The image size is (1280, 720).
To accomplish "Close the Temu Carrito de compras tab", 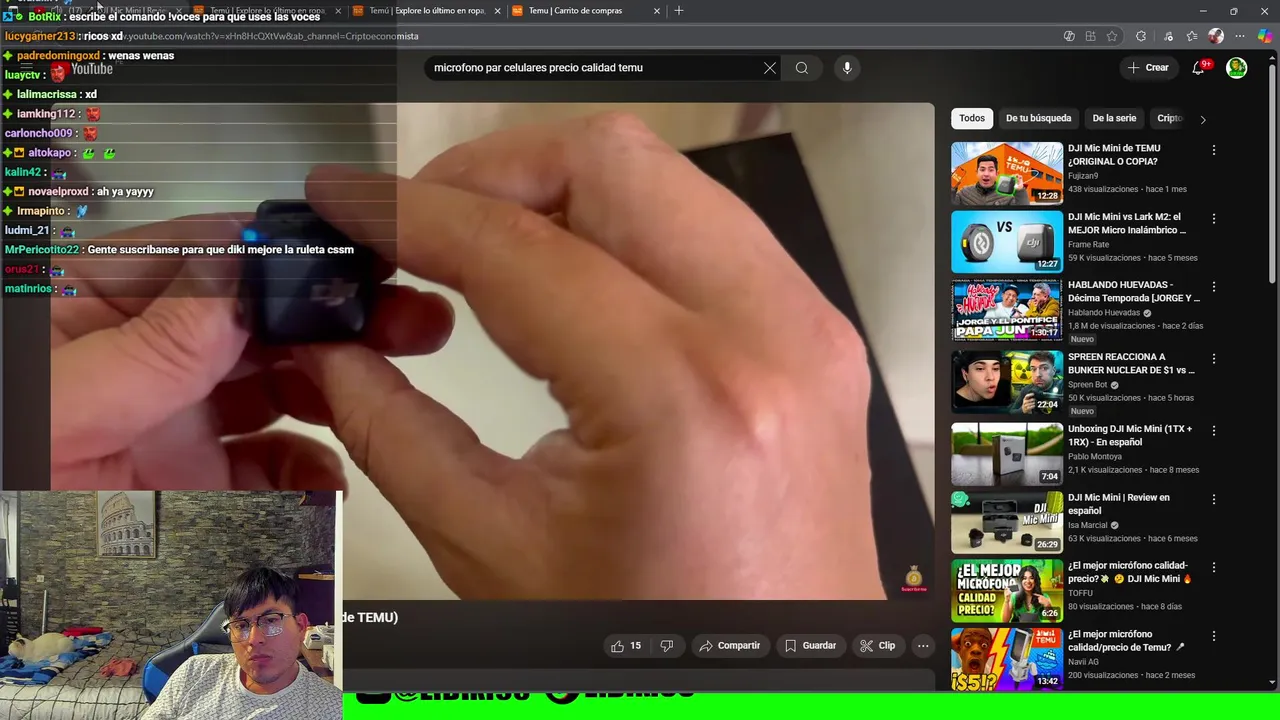I will tap(657, 10).
